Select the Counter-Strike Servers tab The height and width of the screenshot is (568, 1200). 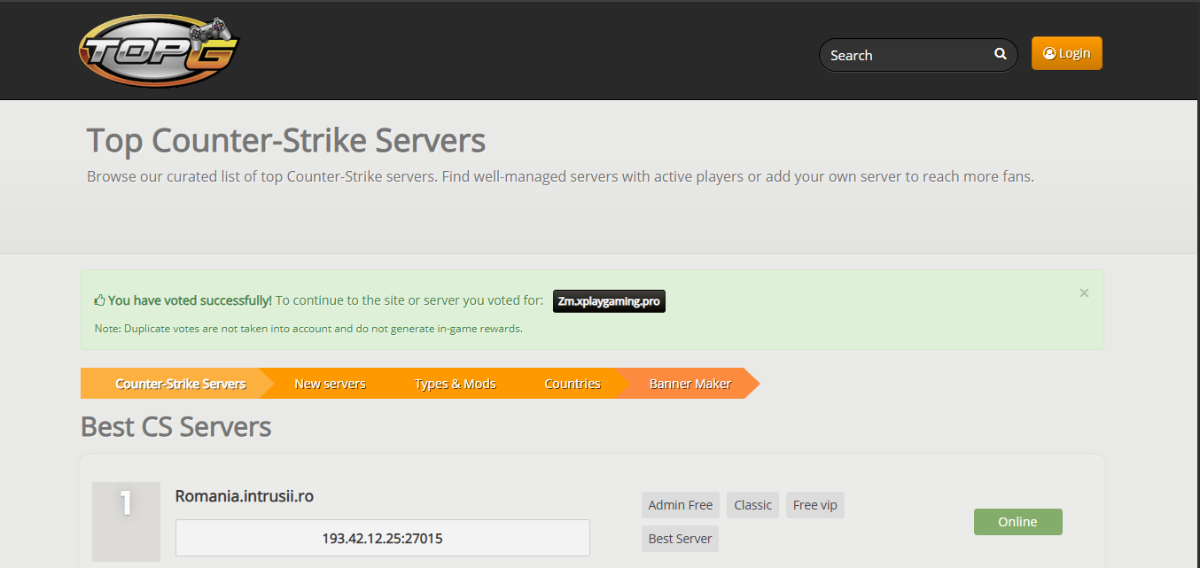[x=179, y=384]
